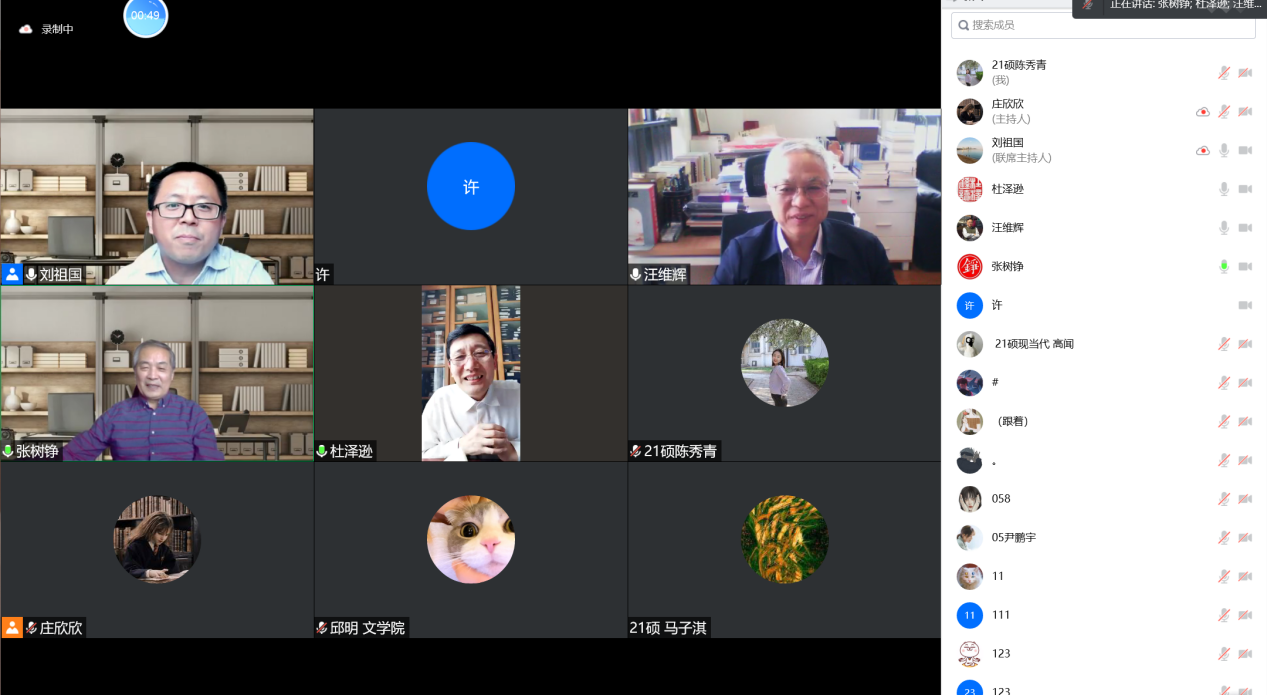Toggle the disabled camera icon for 05尹鹏宇
The image size is (1267, 695).
(1245, 538)
